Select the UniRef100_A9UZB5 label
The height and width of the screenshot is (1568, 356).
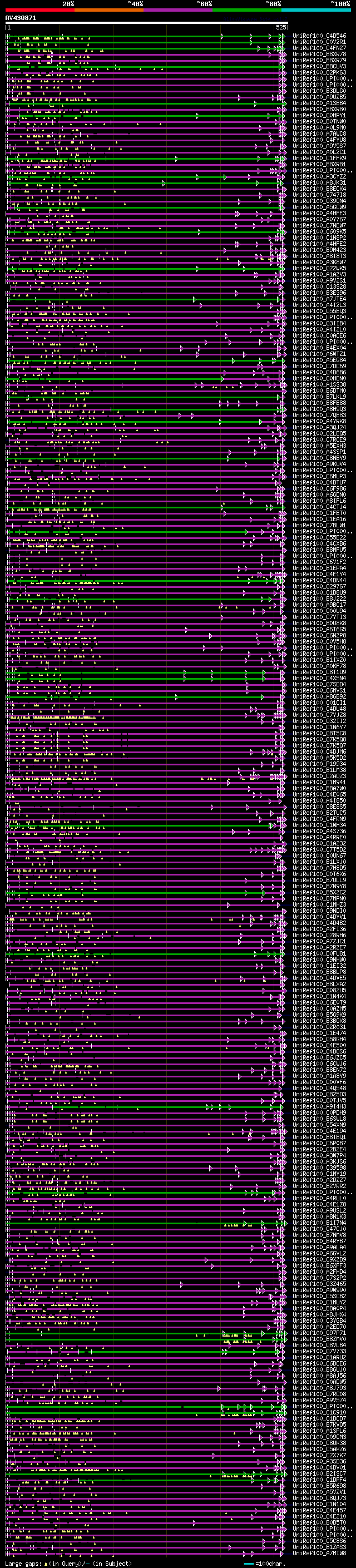[x=319, y=97]
